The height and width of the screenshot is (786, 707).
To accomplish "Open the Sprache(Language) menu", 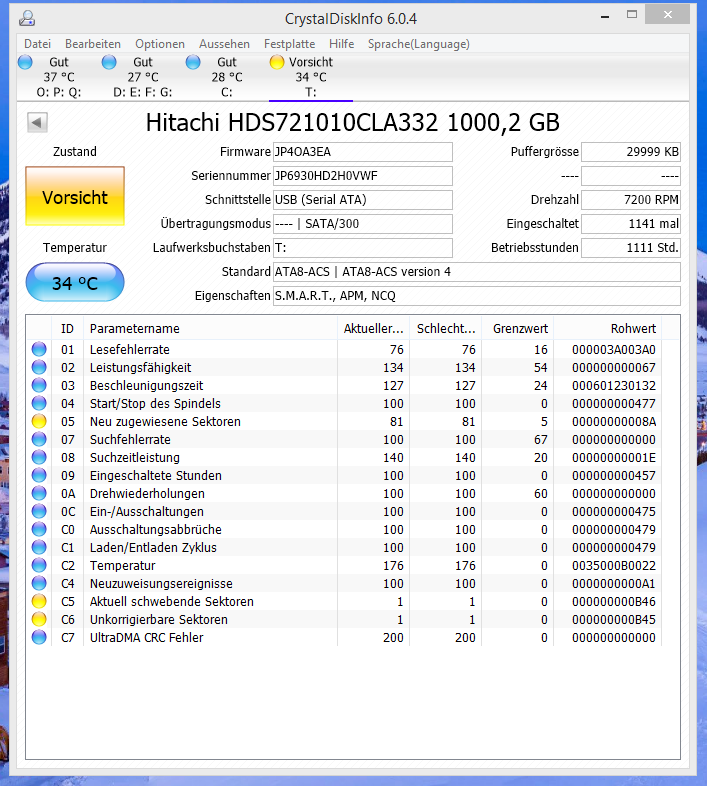I will tap(419, 44).
